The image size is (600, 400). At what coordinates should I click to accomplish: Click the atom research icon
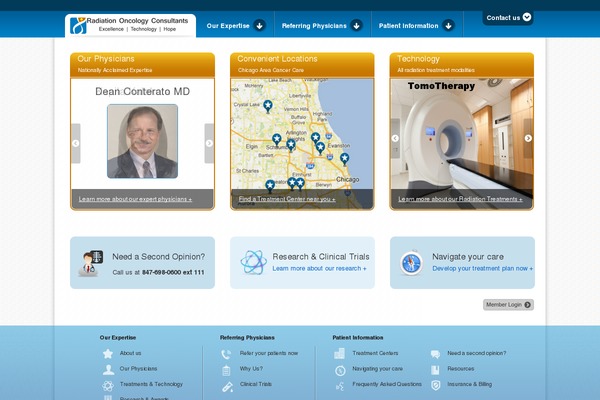253,263
